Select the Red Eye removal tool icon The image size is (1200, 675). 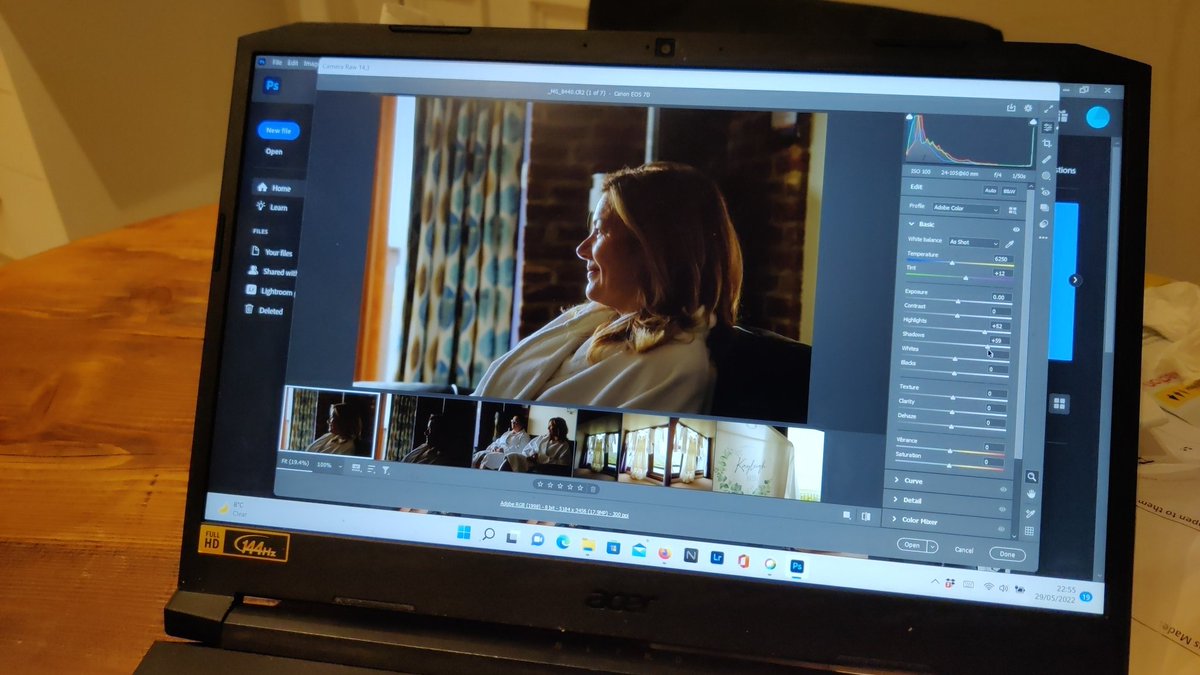1046,192
